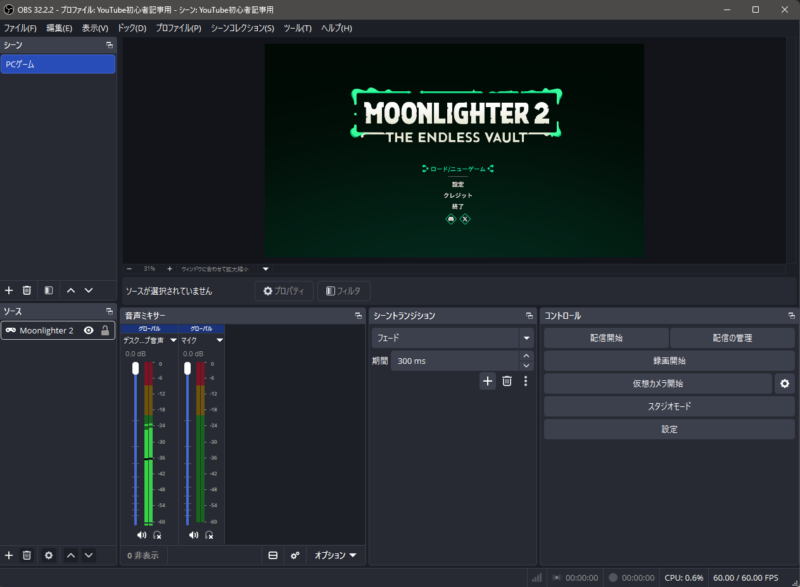800x587 pixels.
Task: Click the 配信開始 button
Action: 606,338
